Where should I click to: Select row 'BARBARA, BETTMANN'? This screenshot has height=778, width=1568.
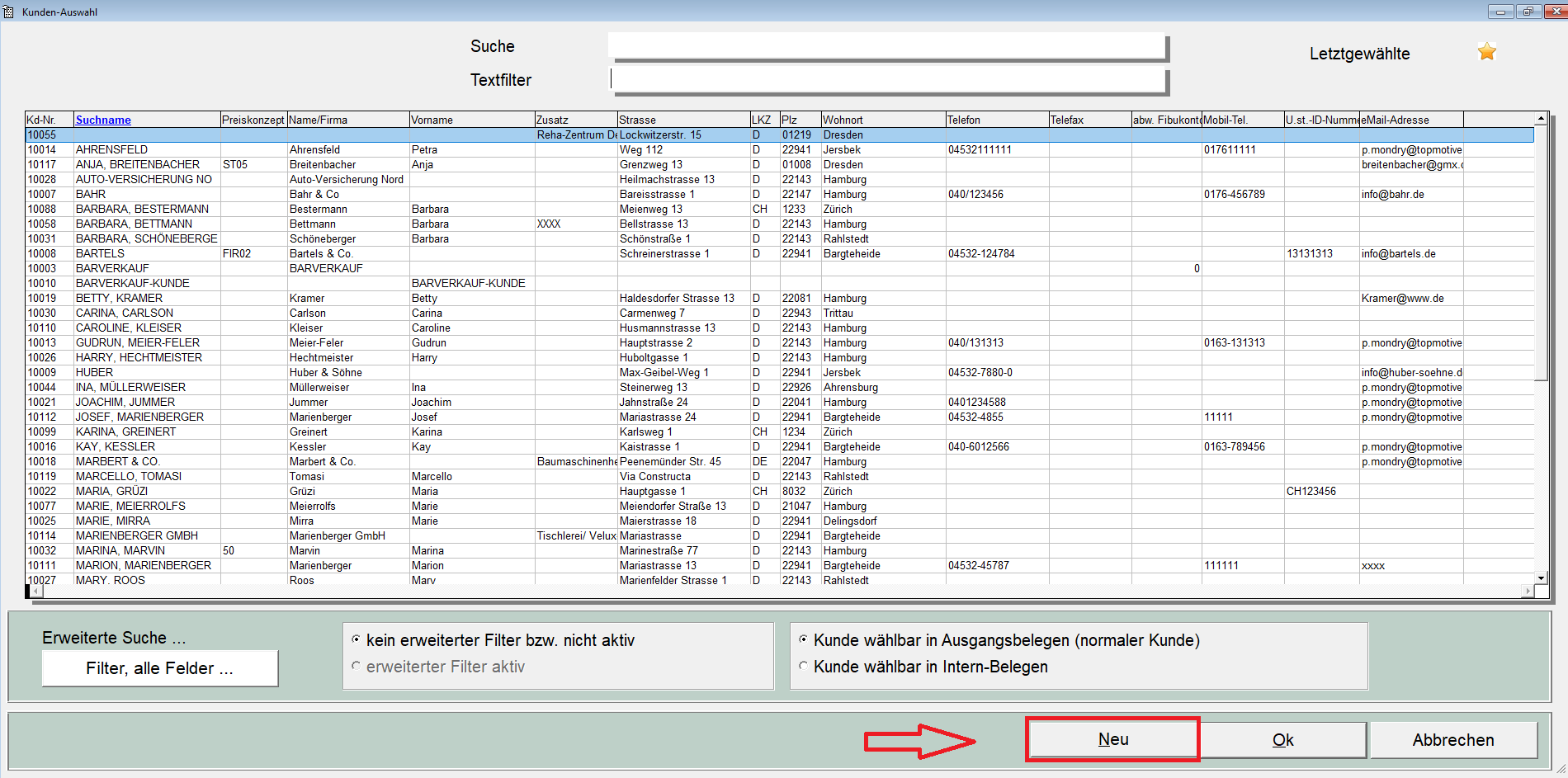click(780, 224)
